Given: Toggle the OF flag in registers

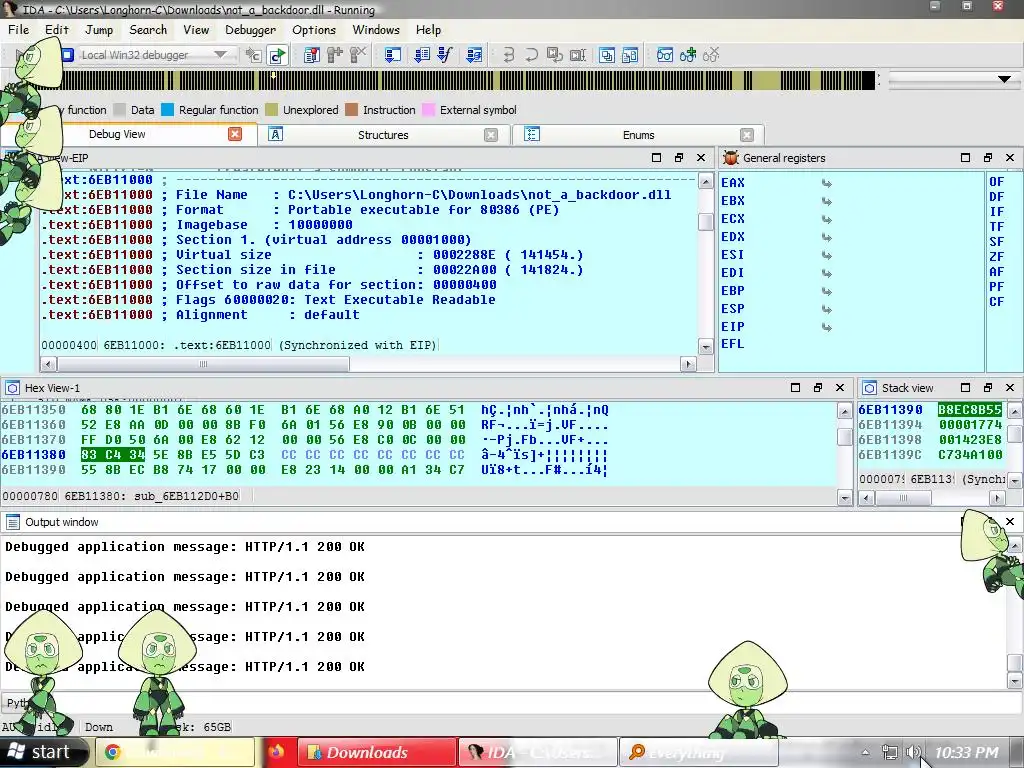Looking at the screenshot, I should coord(996,182).
